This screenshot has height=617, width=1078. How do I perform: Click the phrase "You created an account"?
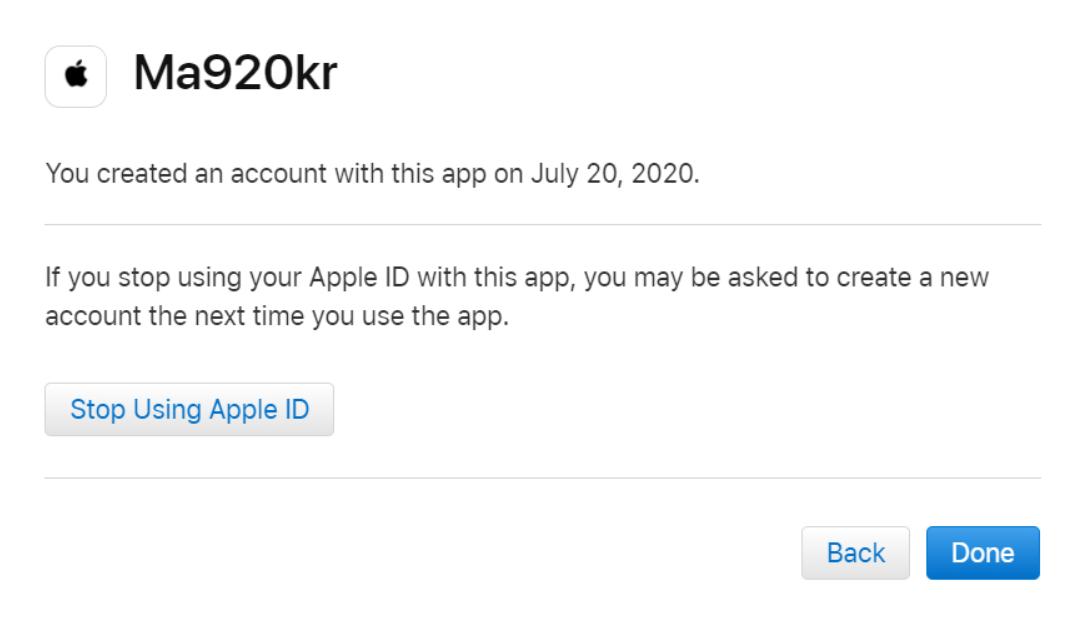(186, 174)
